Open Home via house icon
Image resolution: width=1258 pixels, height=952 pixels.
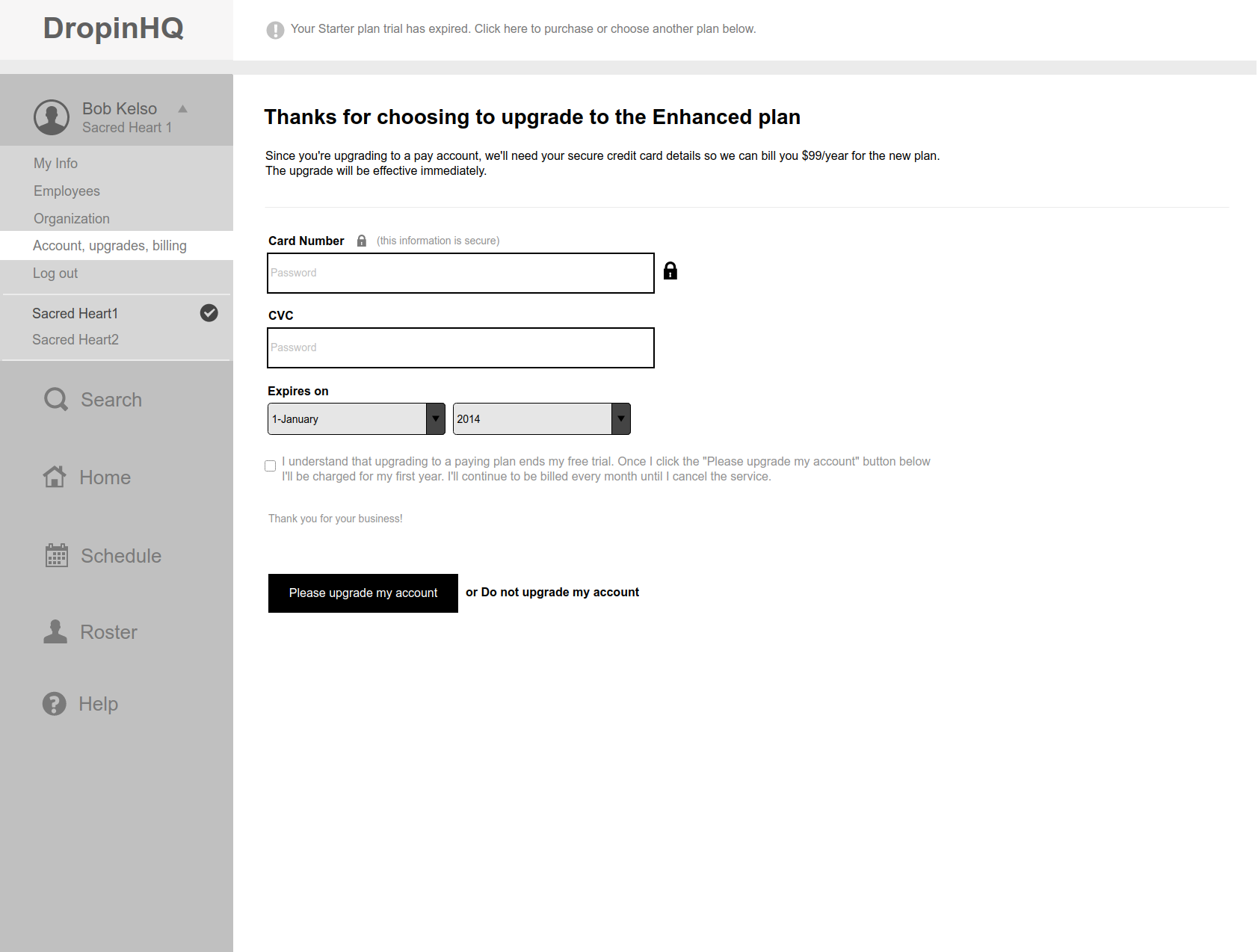click(55, 477)
